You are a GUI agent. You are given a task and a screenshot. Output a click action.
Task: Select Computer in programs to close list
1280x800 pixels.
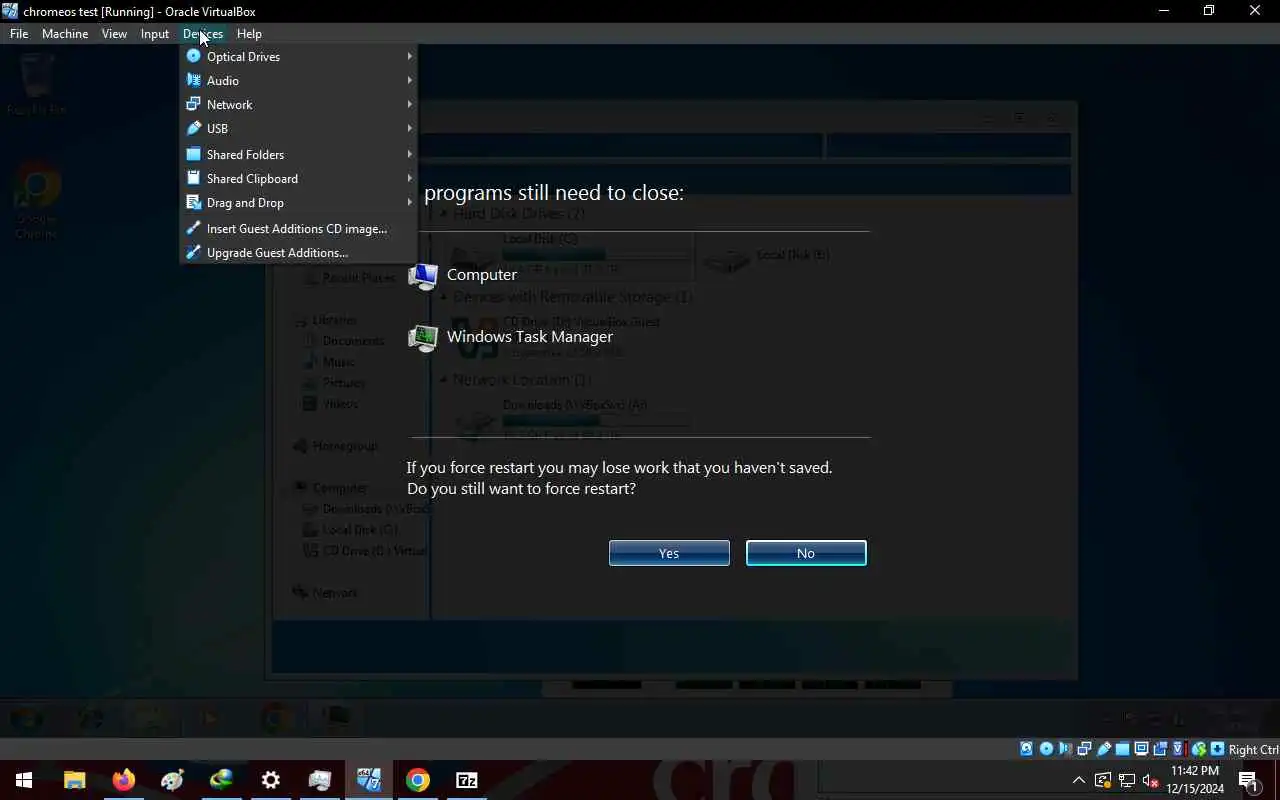(x=463, y=275)
